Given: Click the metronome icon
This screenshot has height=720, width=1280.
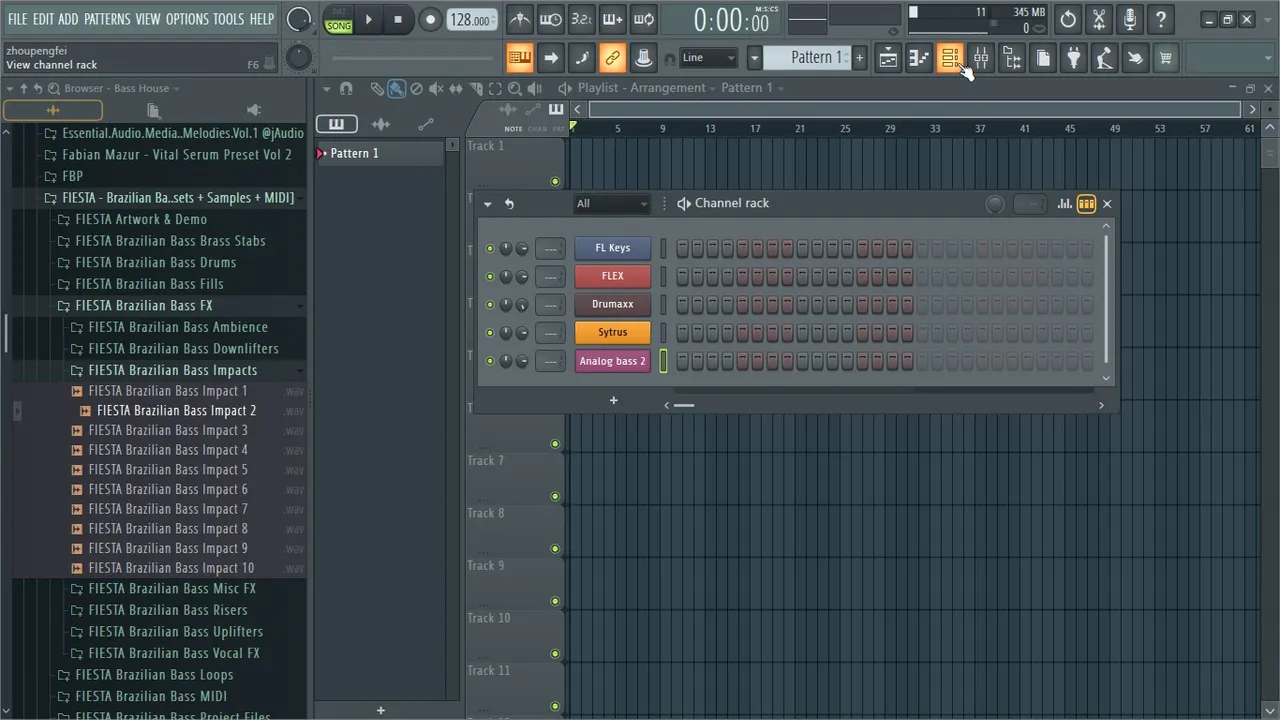Looking at the screenshot, I should point(520,19).
